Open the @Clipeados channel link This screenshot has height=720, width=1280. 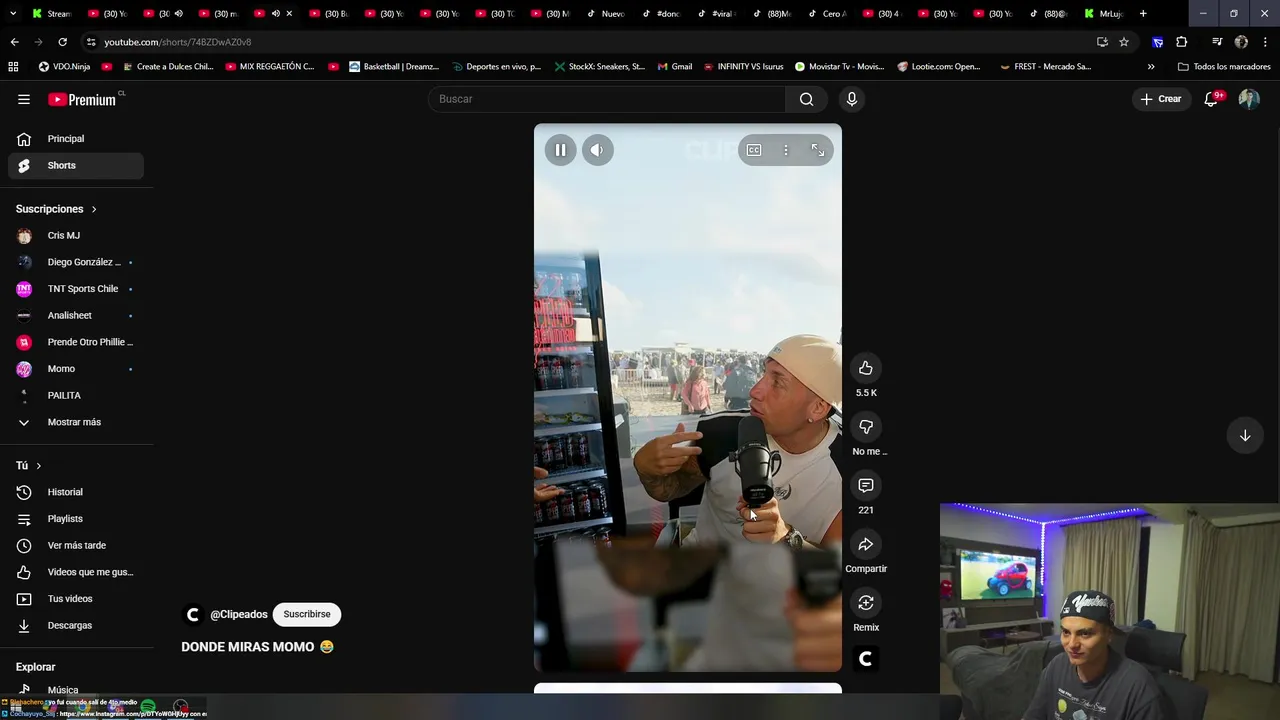click(x=239, y=614)
